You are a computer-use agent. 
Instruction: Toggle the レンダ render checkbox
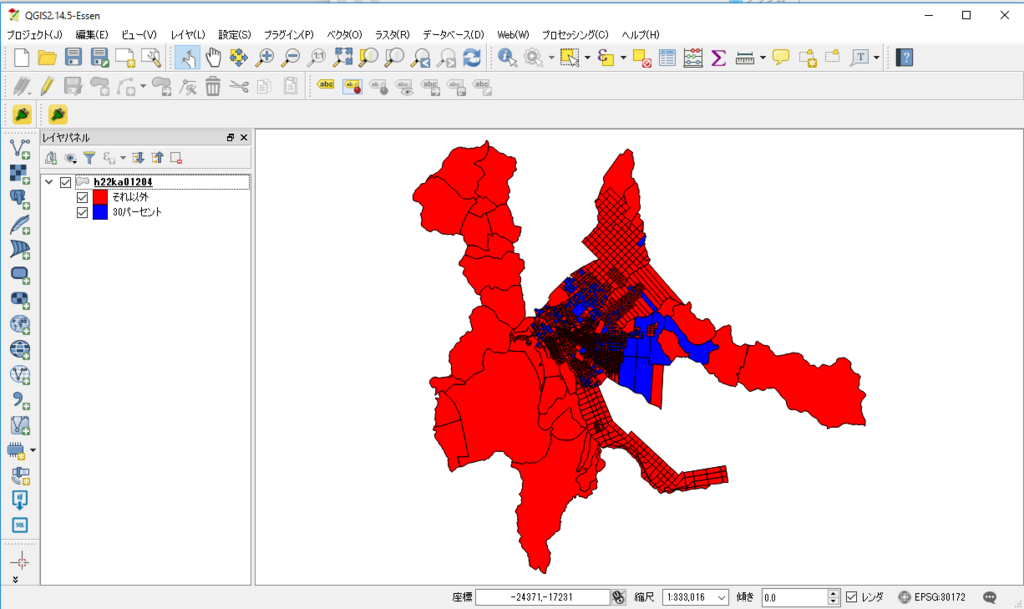[851, 597]
